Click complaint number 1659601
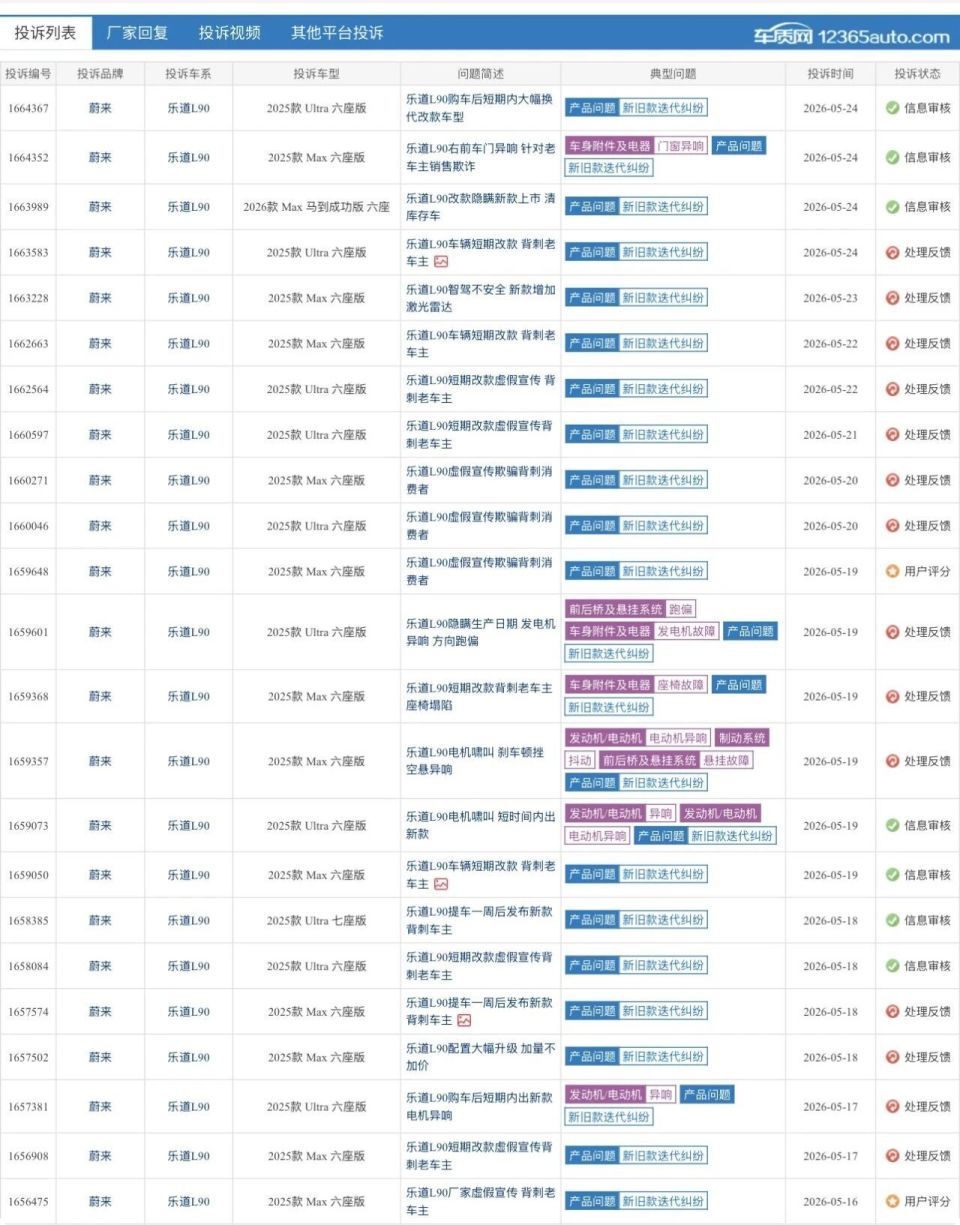Viewport: 960px width, 1225px height. pyautogui.click(x=28, y=632)
